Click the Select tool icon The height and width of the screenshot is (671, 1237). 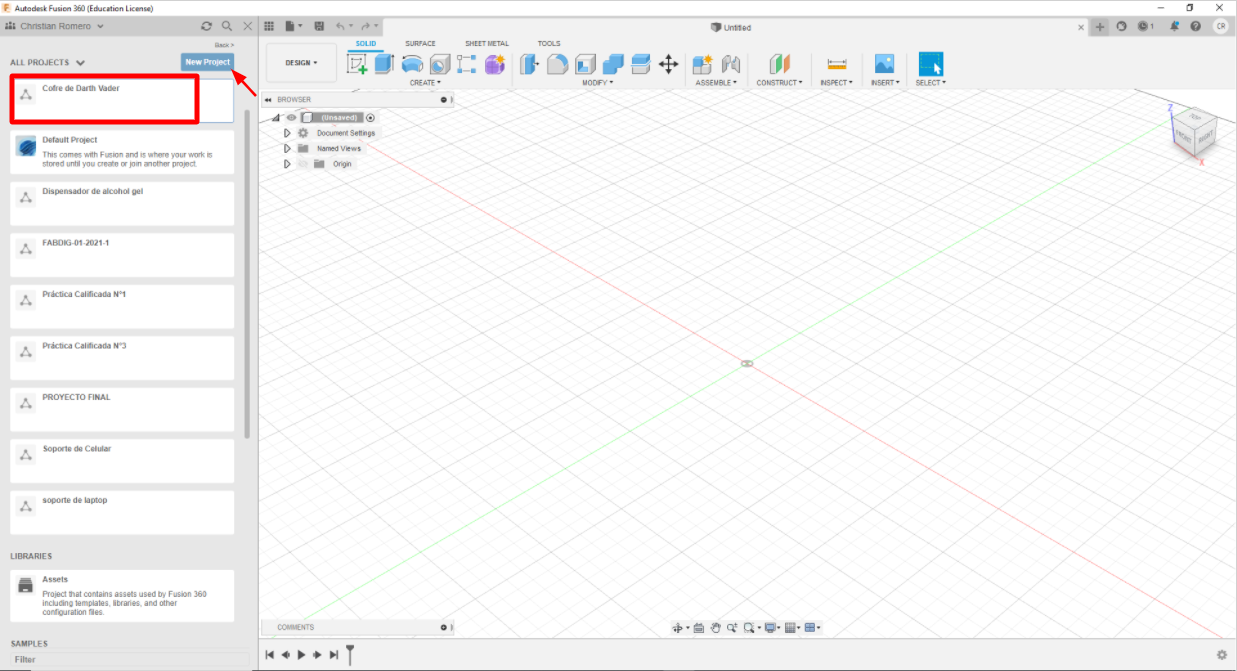(x=931, y=64)
